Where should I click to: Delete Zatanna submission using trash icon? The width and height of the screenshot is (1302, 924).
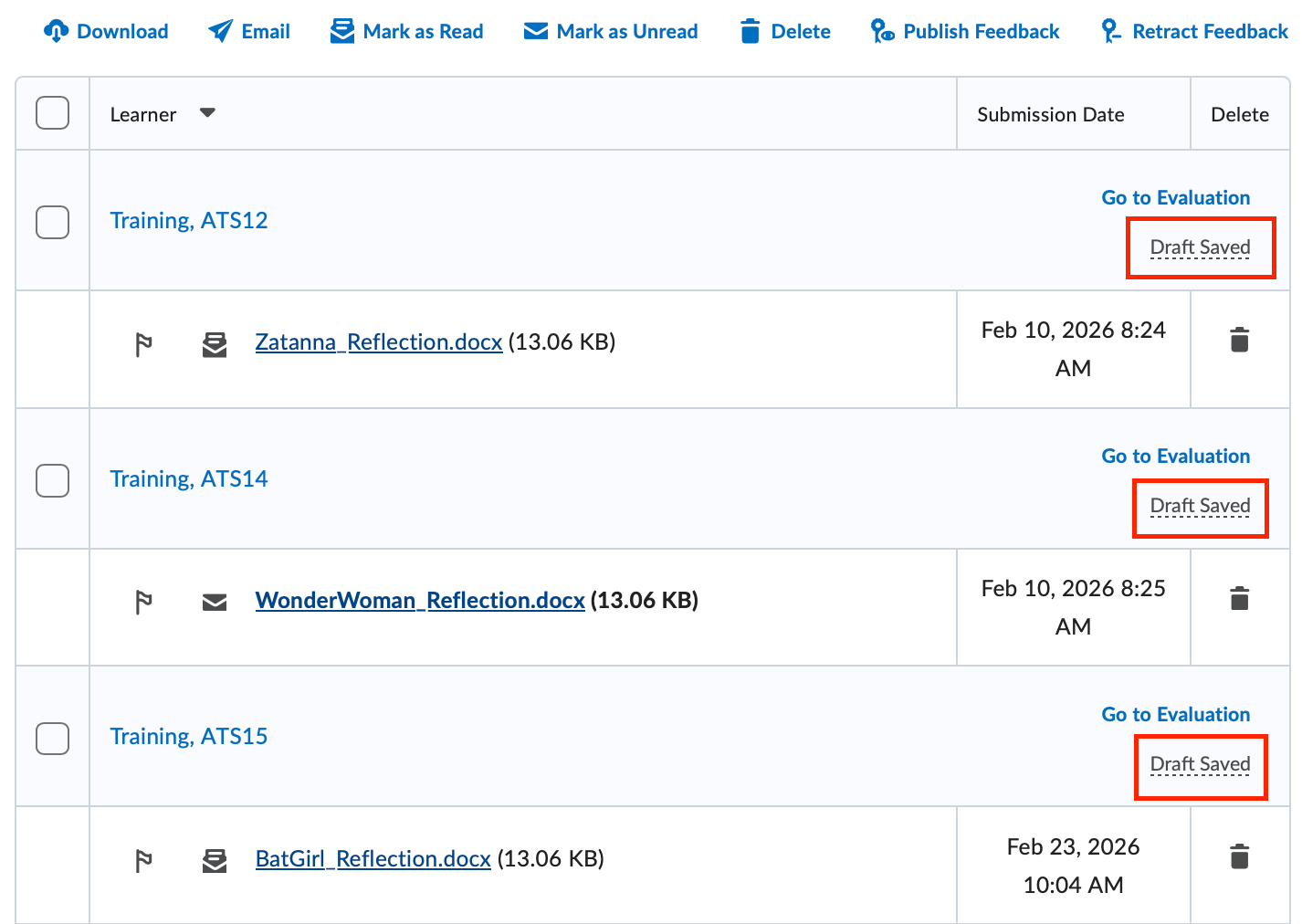1239,341
